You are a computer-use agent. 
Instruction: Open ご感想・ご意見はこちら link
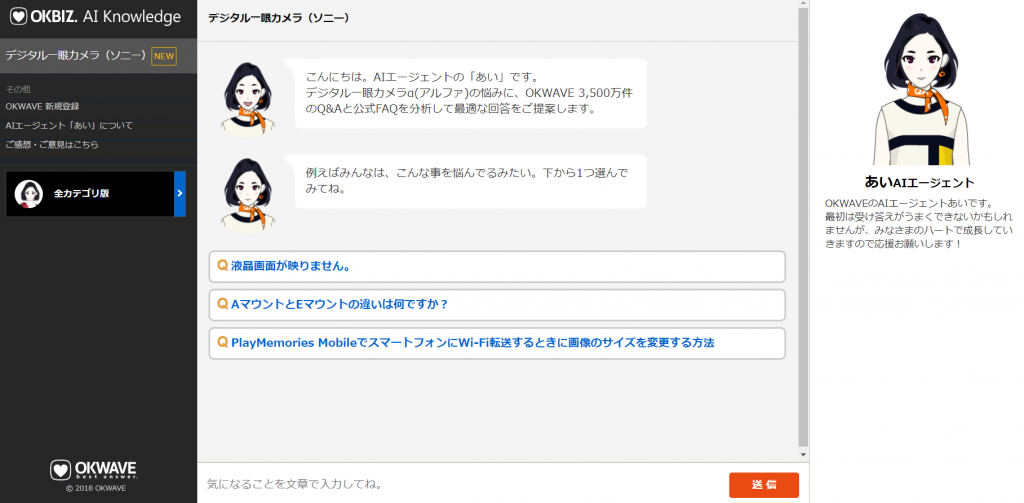coord(52,144)
